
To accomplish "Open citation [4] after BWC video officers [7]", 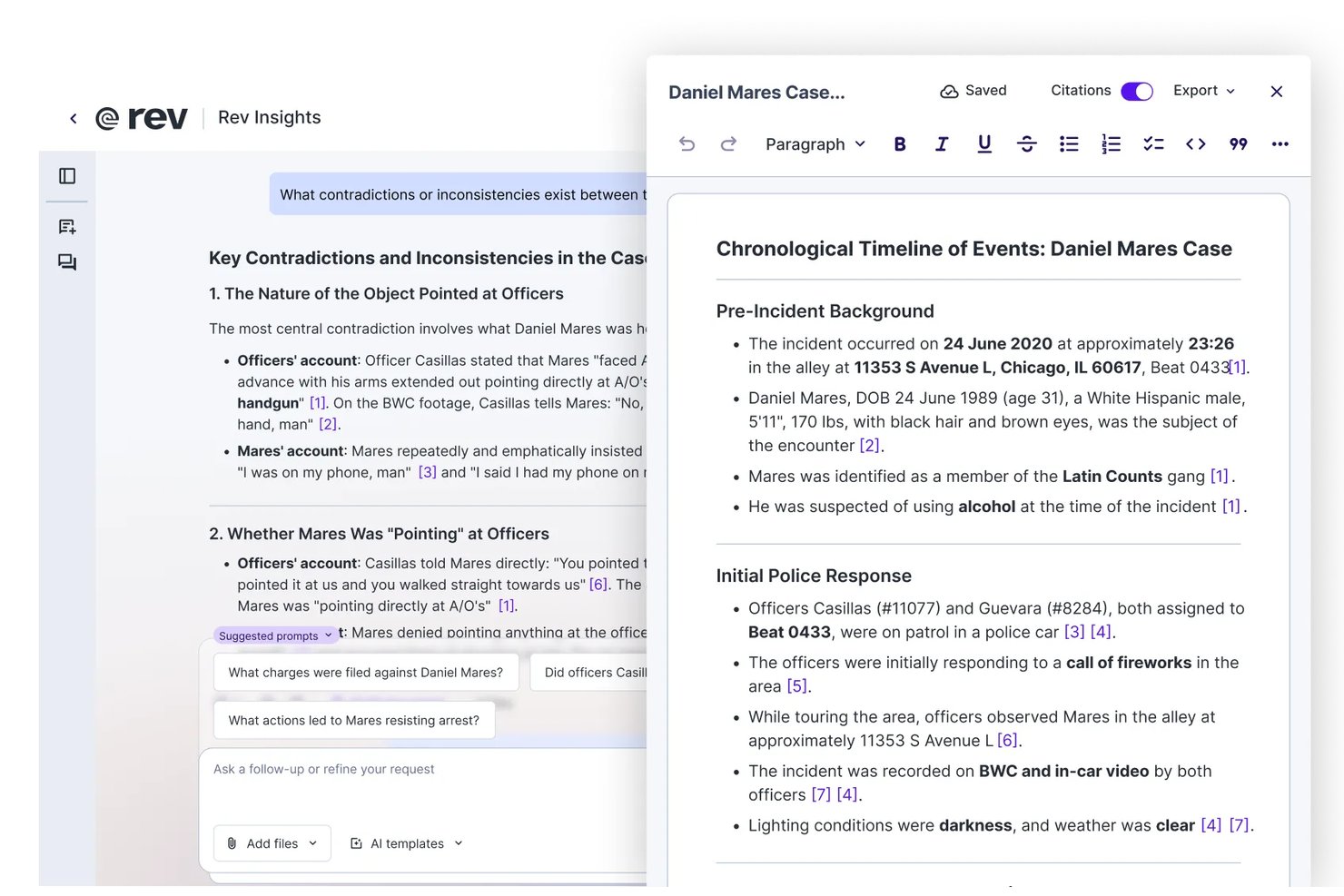I will 847,795.
